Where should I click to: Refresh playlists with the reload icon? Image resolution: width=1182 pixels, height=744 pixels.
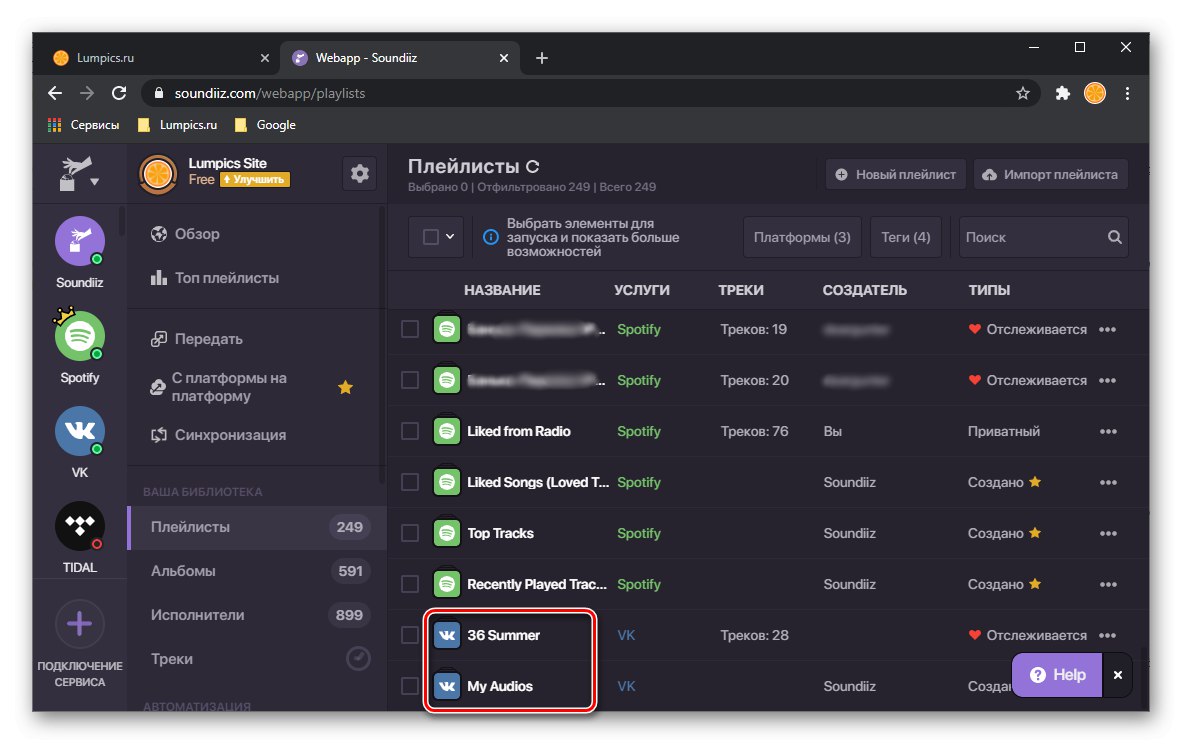pos(533,167)
